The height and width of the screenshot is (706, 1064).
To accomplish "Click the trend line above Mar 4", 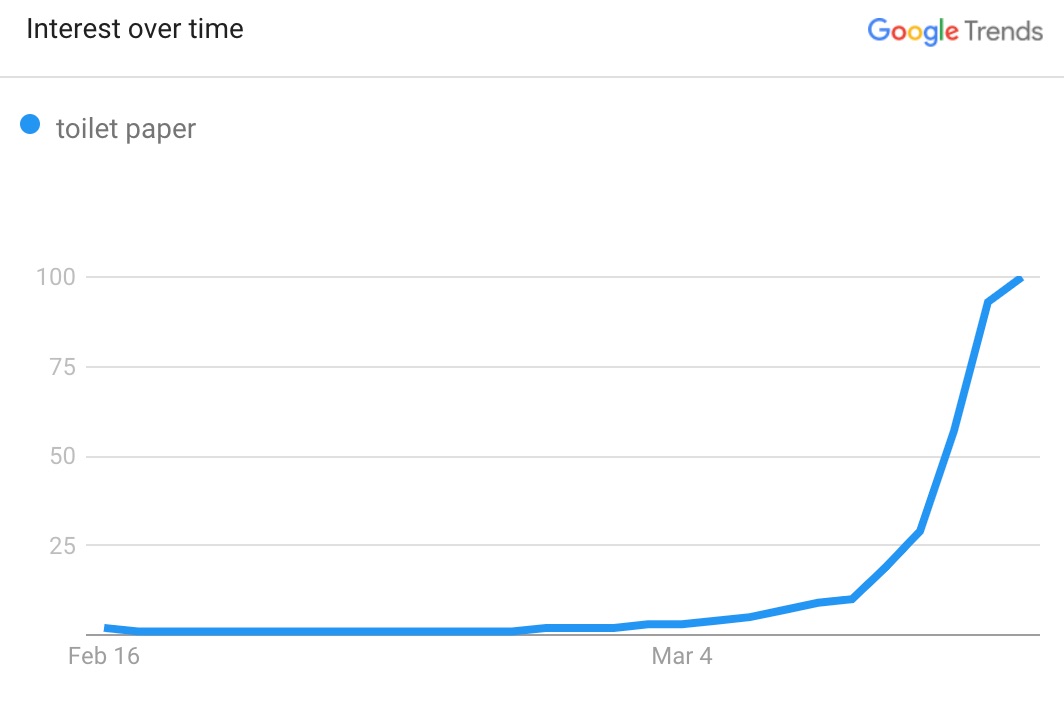I will pos(682,624).
